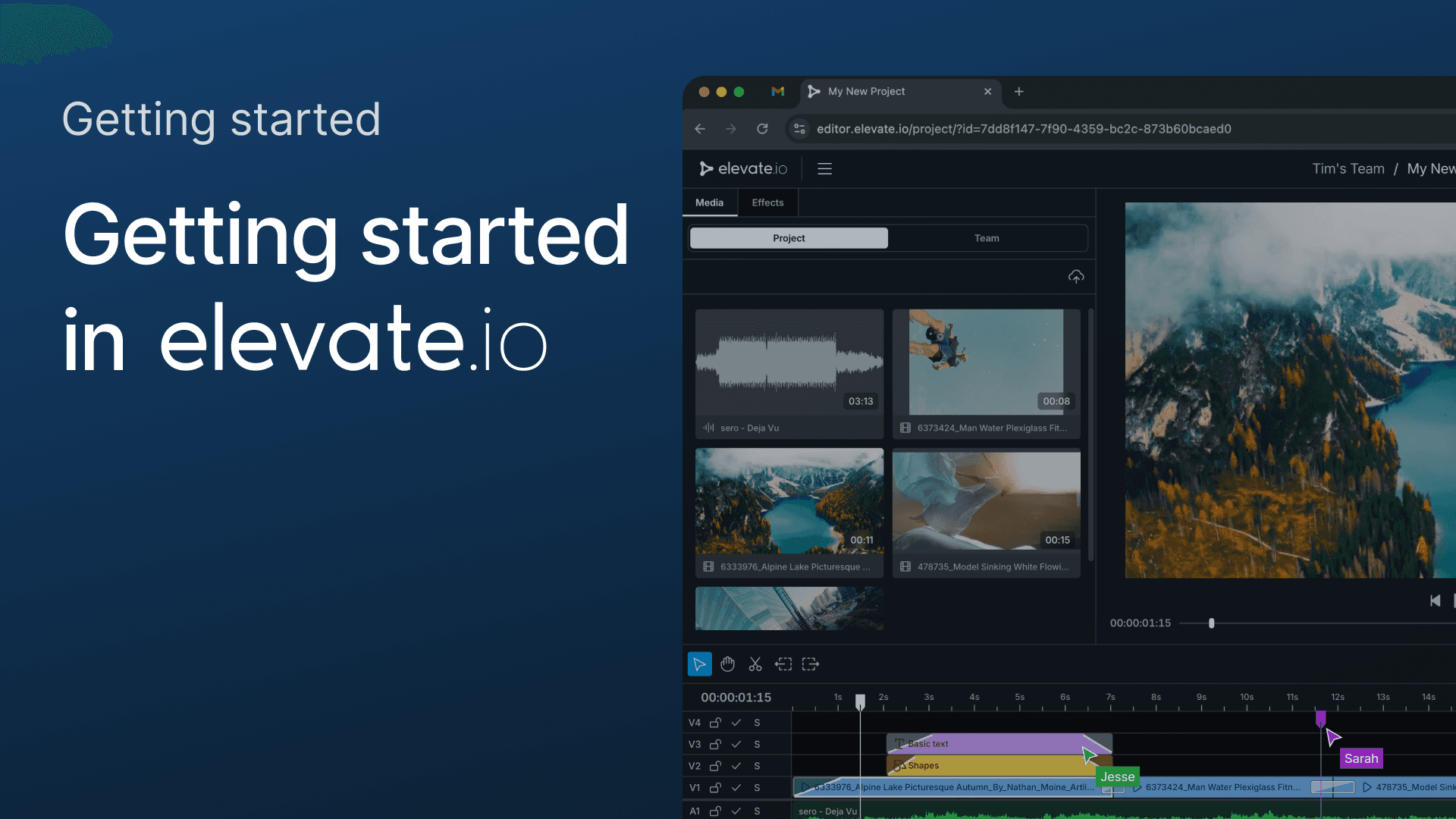Click the 12s mark on the timeline ruler
The image size is (1456, 819).
click(1338, 697)
